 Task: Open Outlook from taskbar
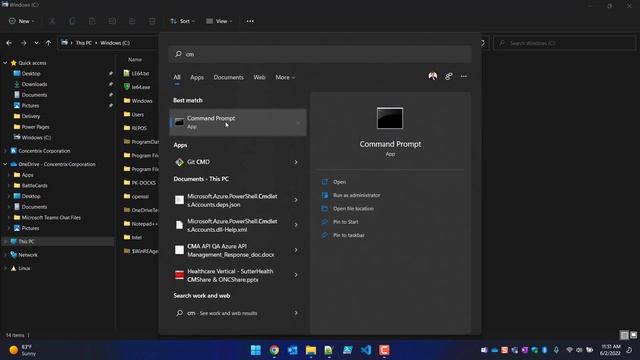point(293,350)
